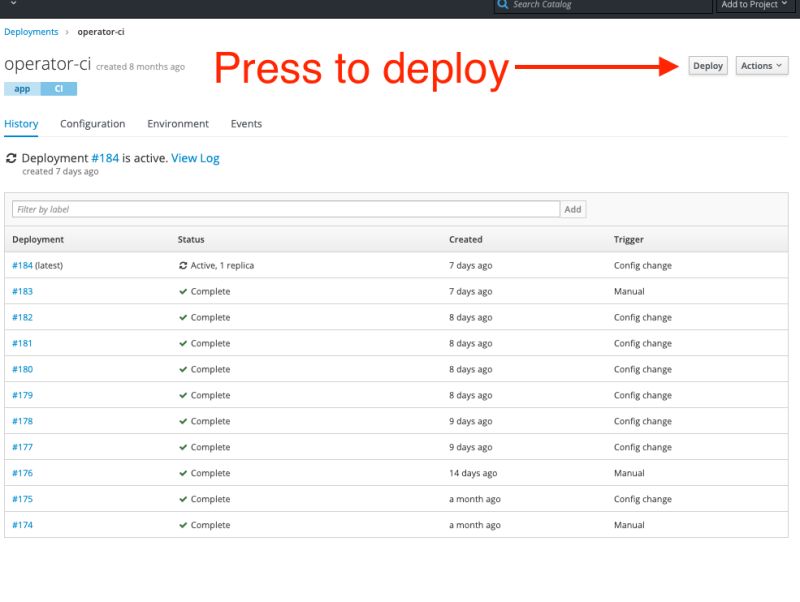Click the Search Catalog magnifier icon
800x602 pixels.
[x=503, y=5]
